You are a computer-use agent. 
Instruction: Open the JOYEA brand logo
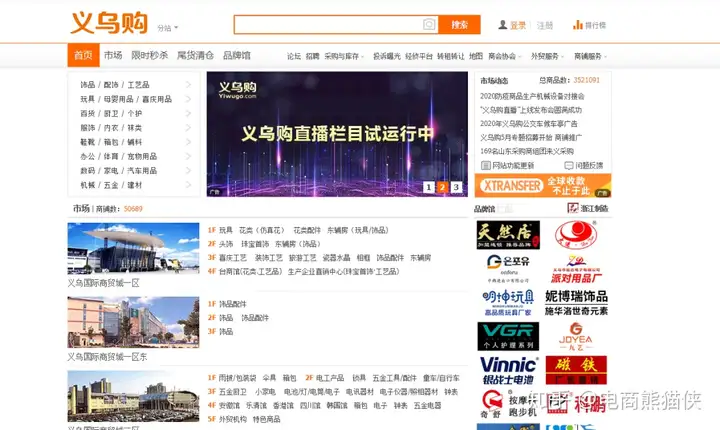click(x=576, y=336)
